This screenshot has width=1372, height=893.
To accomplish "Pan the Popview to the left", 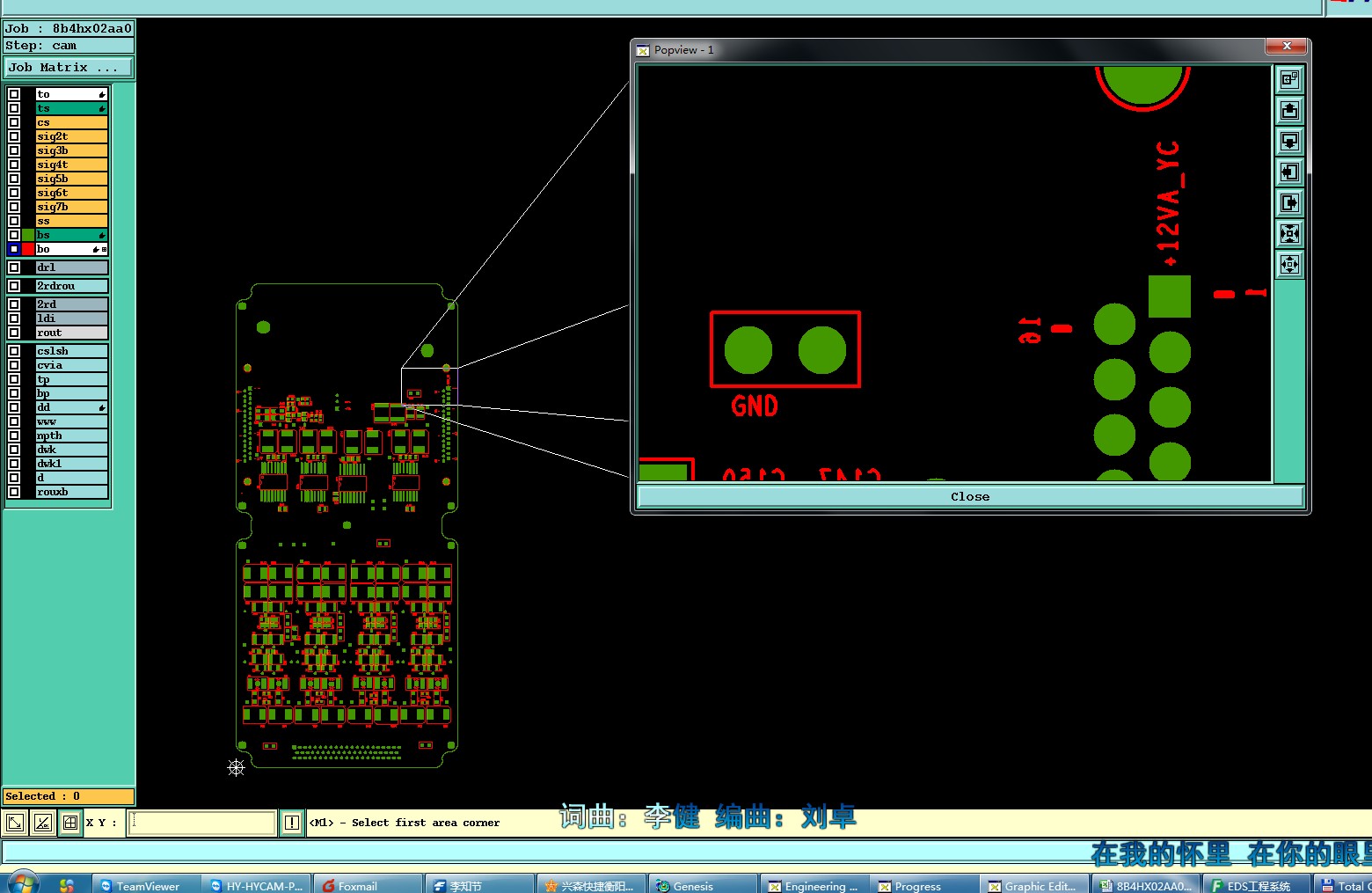I will pyautogui.click(x=1289, y=172).
